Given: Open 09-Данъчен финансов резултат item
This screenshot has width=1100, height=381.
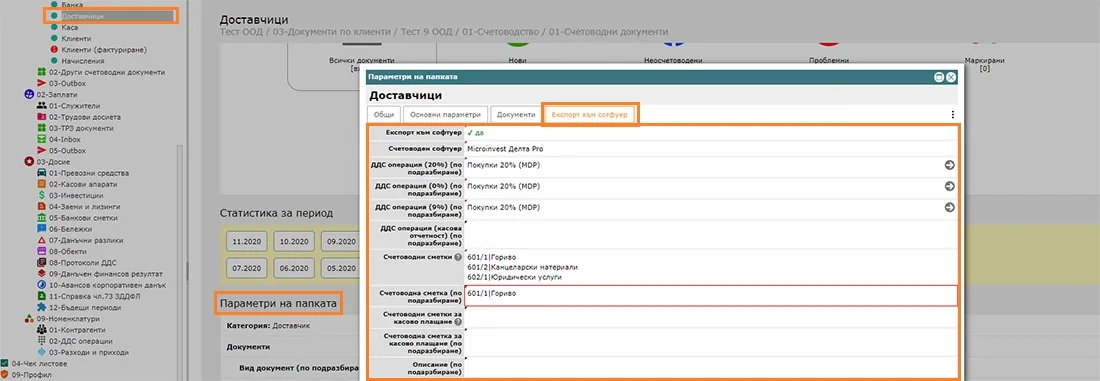Looking at the screenshot, I should [x=105, y=274].
